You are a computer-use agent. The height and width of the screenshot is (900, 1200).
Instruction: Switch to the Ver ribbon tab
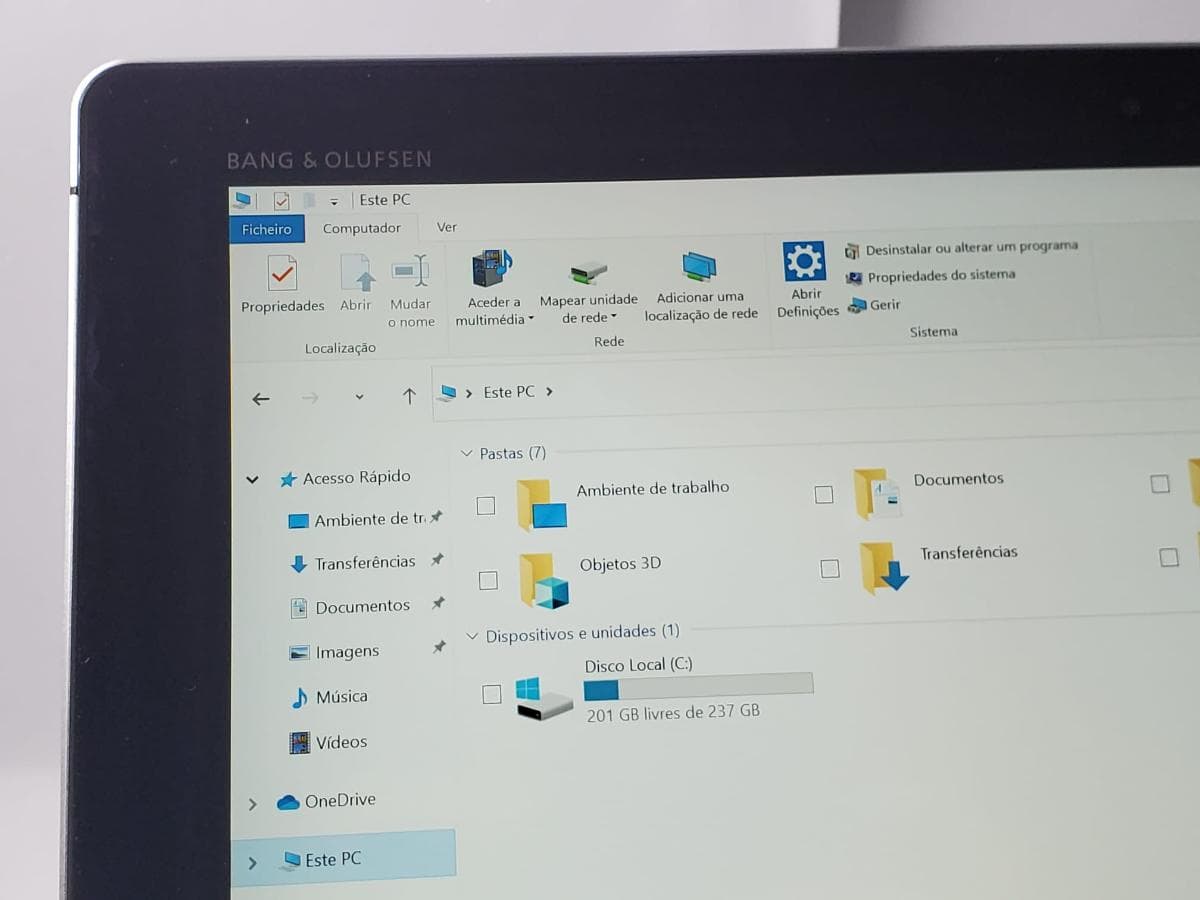(x=447, y=227)
